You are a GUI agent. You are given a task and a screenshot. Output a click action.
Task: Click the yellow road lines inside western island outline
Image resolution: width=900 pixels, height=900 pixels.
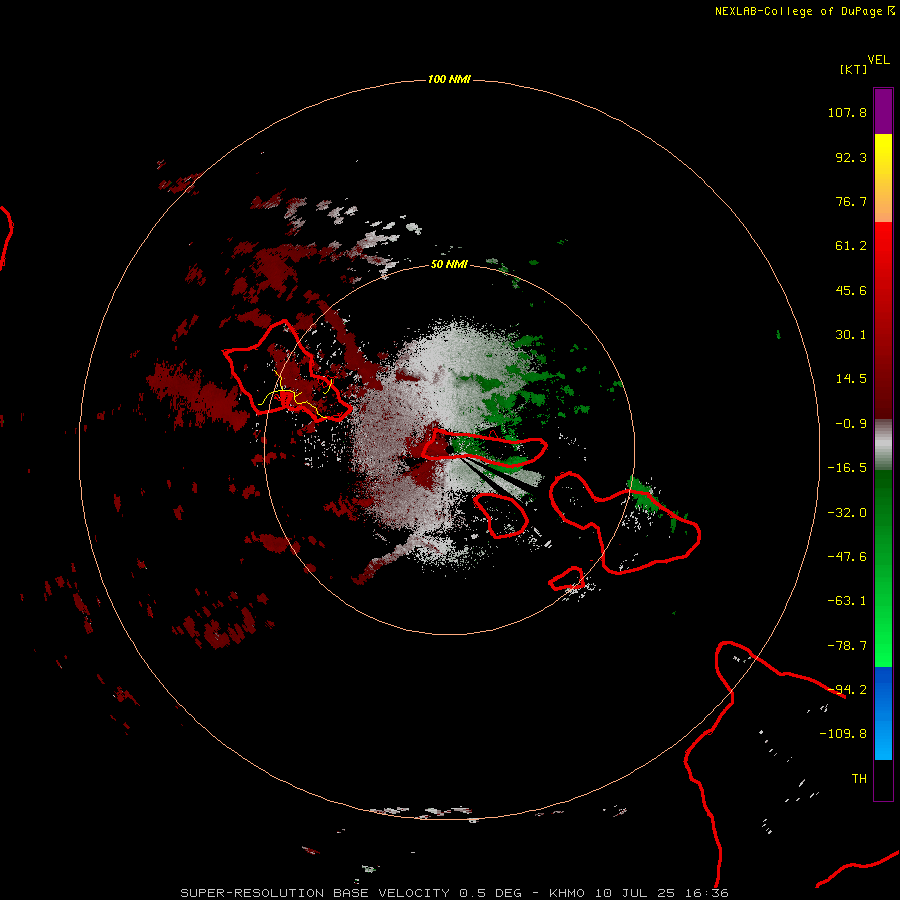pyautogui.click(x=295, y=393)
